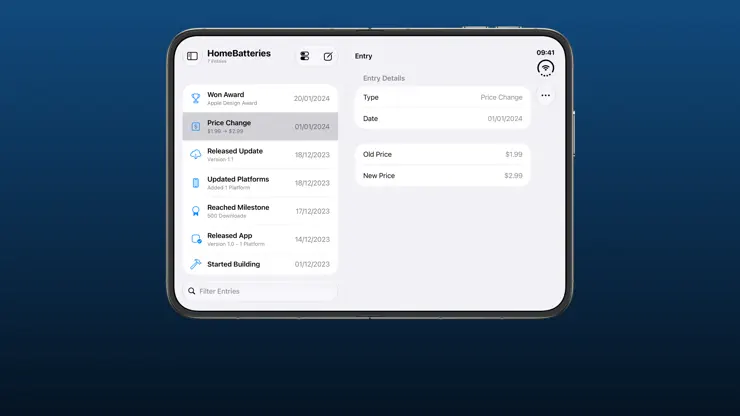Click the 500 Downloads subtitle
Viewport: 740px width, 416px height.
tap(227, 216)
